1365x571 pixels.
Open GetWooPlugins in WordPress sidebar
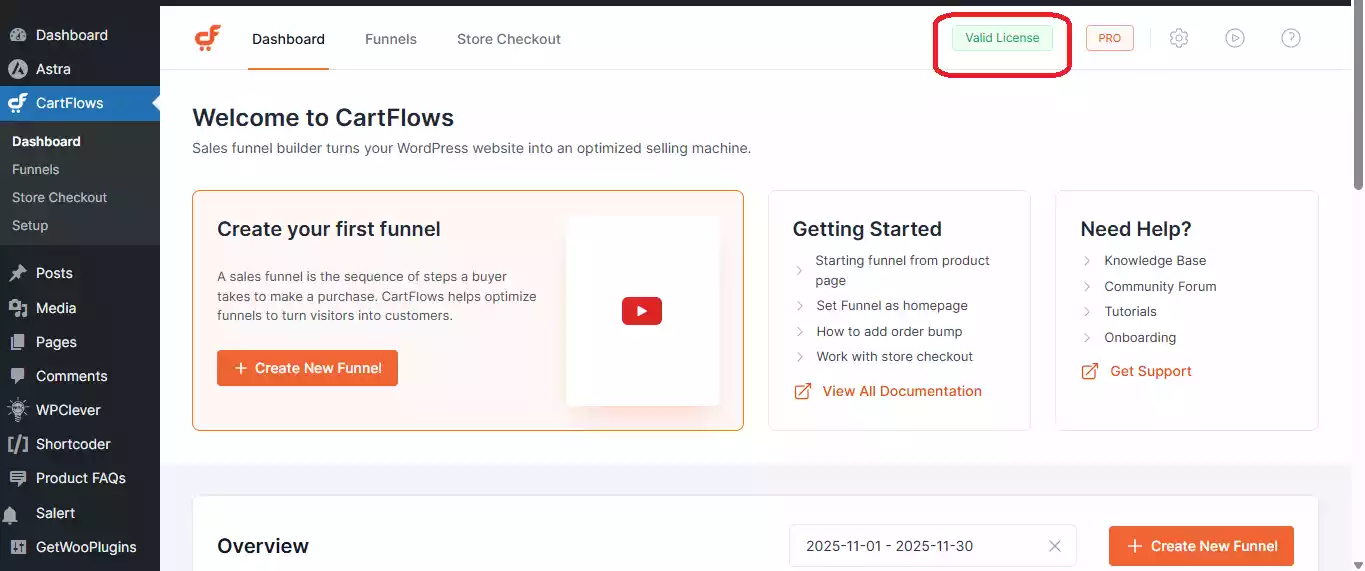(x=86, y=547)
